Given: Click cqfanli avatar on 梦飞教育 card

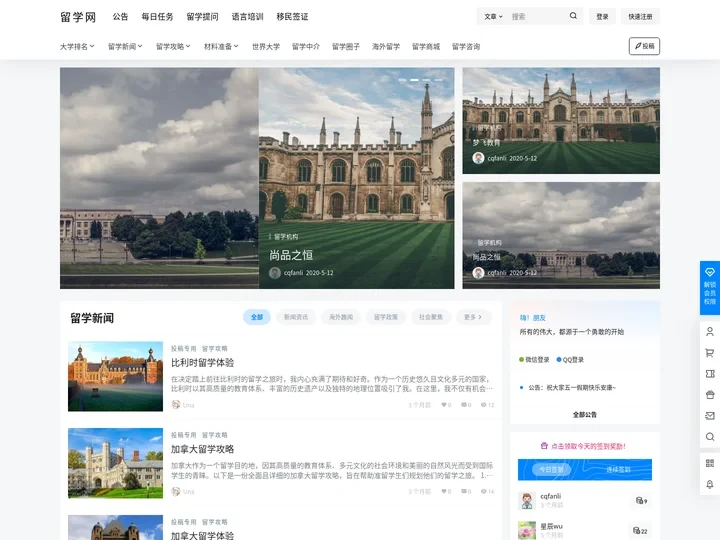Looking at the screenshot, I should coord(478,158).
